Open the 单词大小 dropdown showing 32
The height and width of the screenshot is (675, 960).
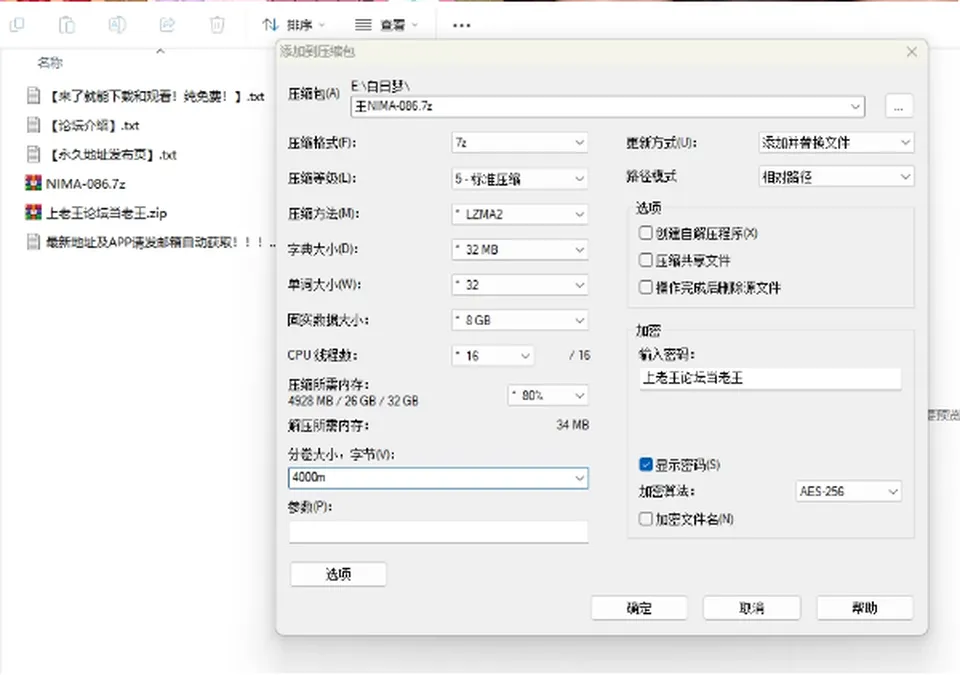tap(520, 285)
